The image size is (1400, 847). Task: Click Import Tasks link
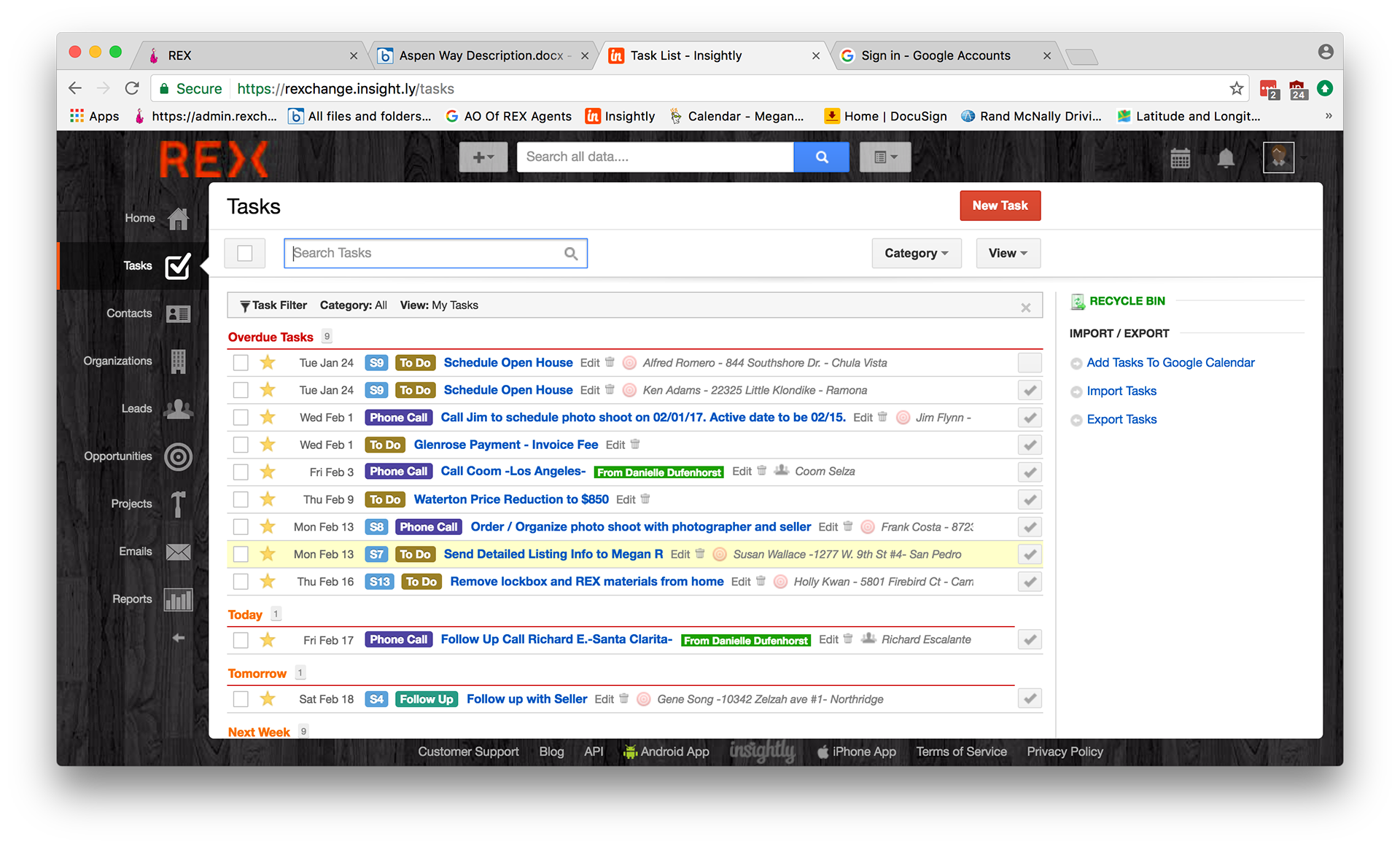(1121, 391)
